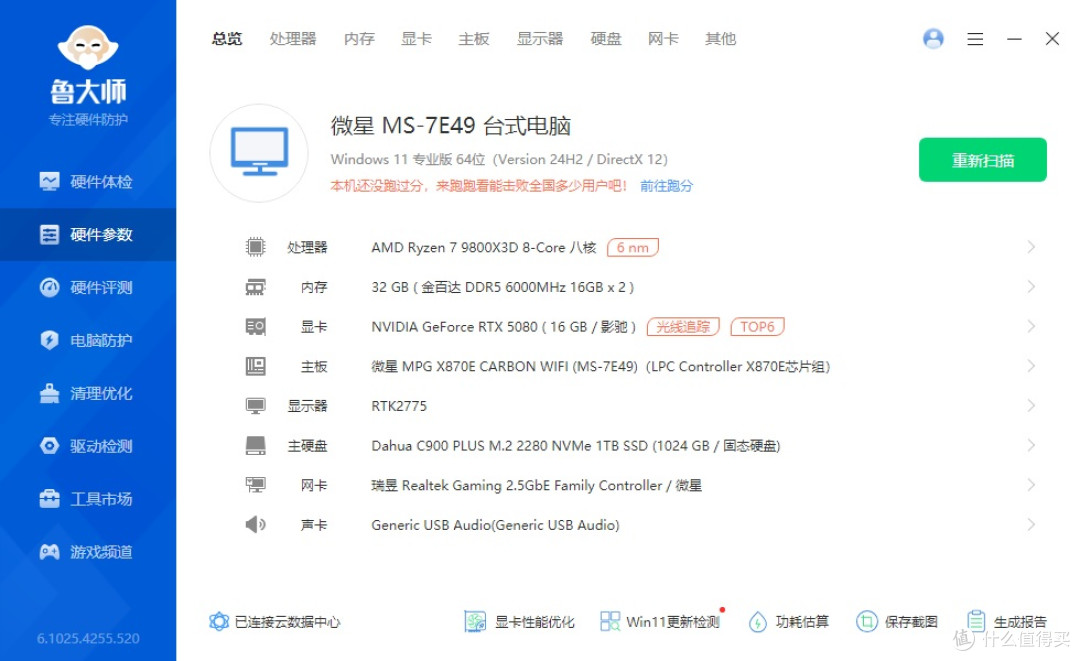Go to 硬件评测 in sidebar
1080x661 pixels.
[87, 288]
